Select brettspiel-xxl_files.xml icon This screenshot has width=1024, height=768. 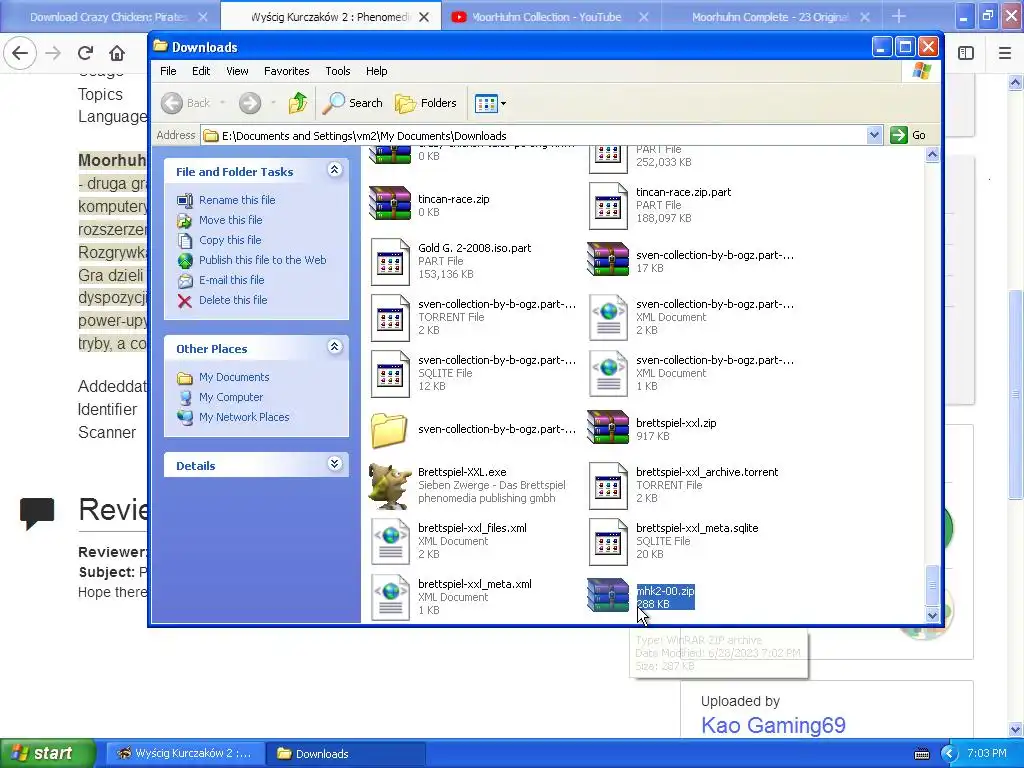pyautogui.click(x=390, y=541)
